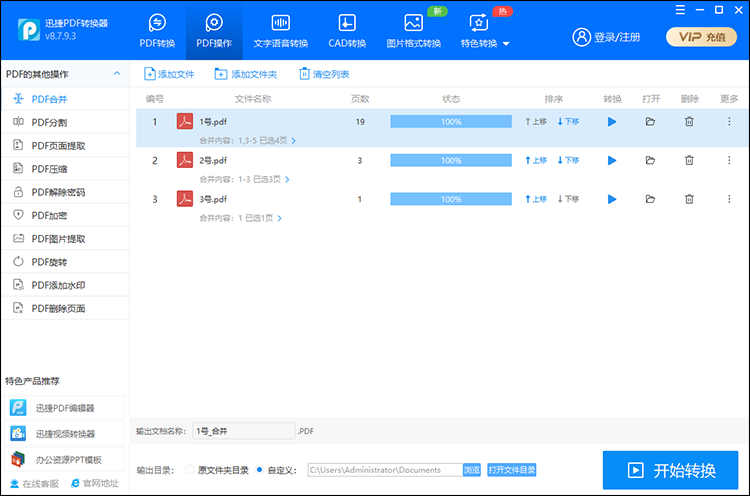The image size is (750, 496).
Task: Open folder icon for 3号.pdf
Action: point(650,199)
